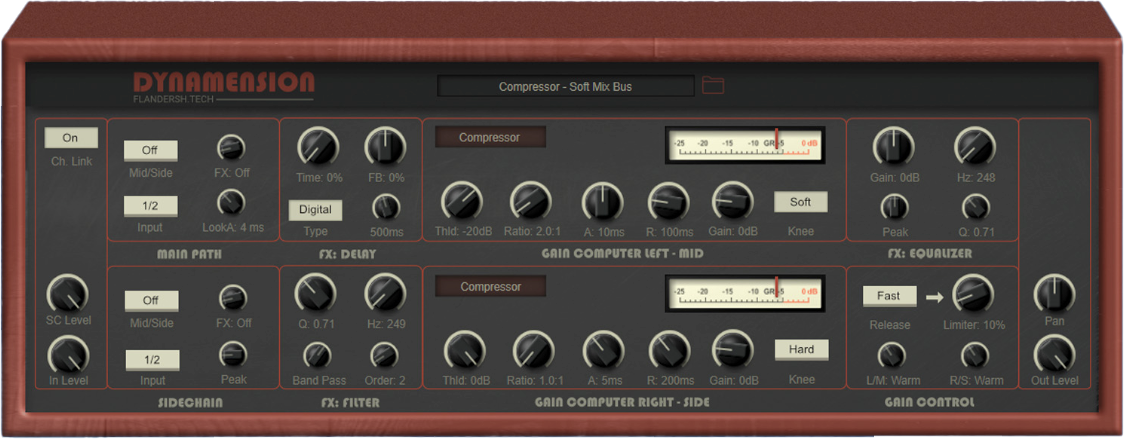Toggle the Soft Knee button
Viewport: 1124px width, 439px height.
[801, 202]
